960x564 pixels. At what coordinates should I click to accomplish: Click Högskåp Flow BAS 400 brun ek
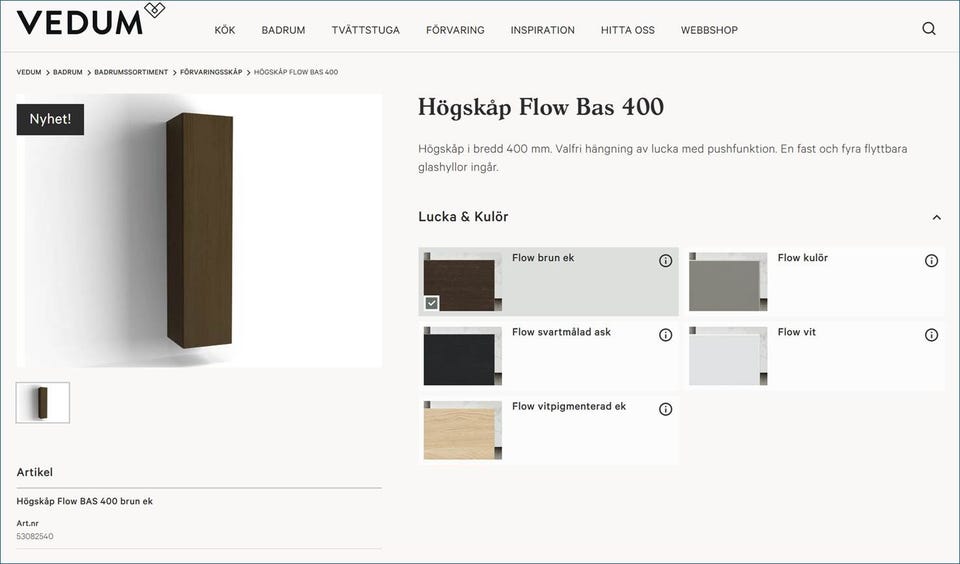click(84, 501)
